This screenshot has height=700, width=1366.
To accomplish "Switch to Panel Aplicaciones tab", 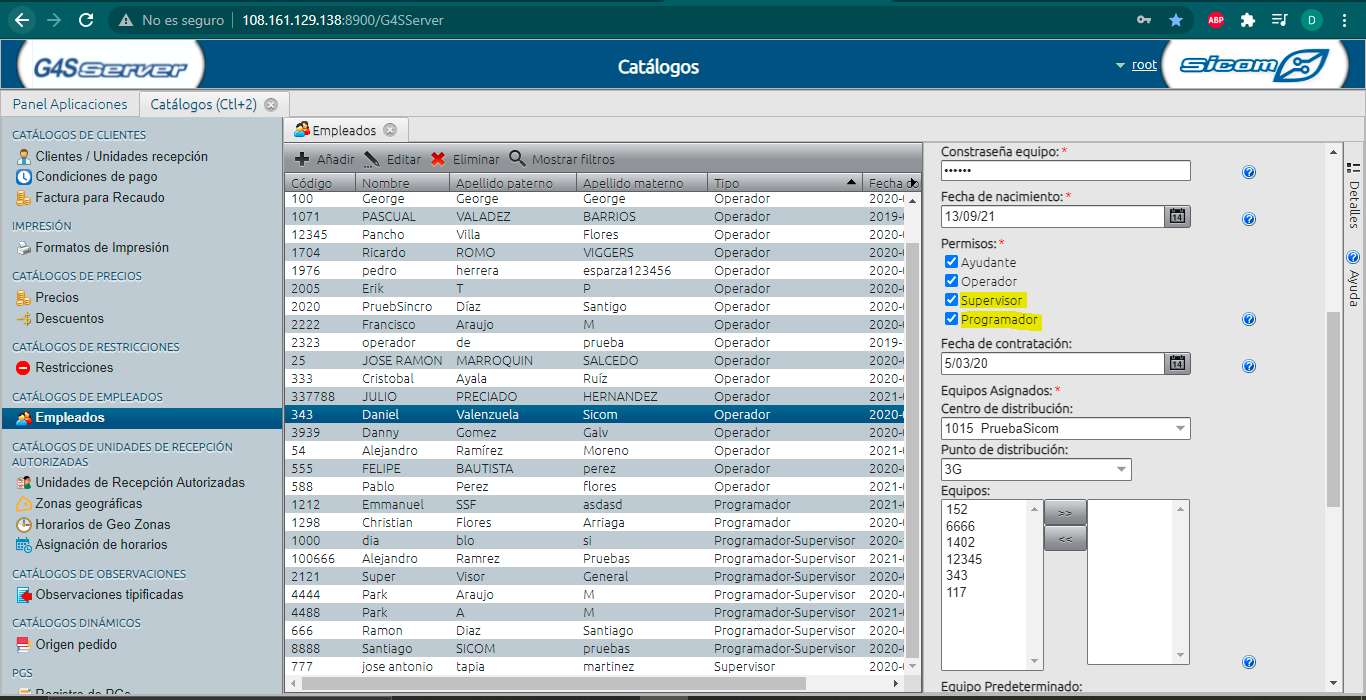I will [70, 104].
